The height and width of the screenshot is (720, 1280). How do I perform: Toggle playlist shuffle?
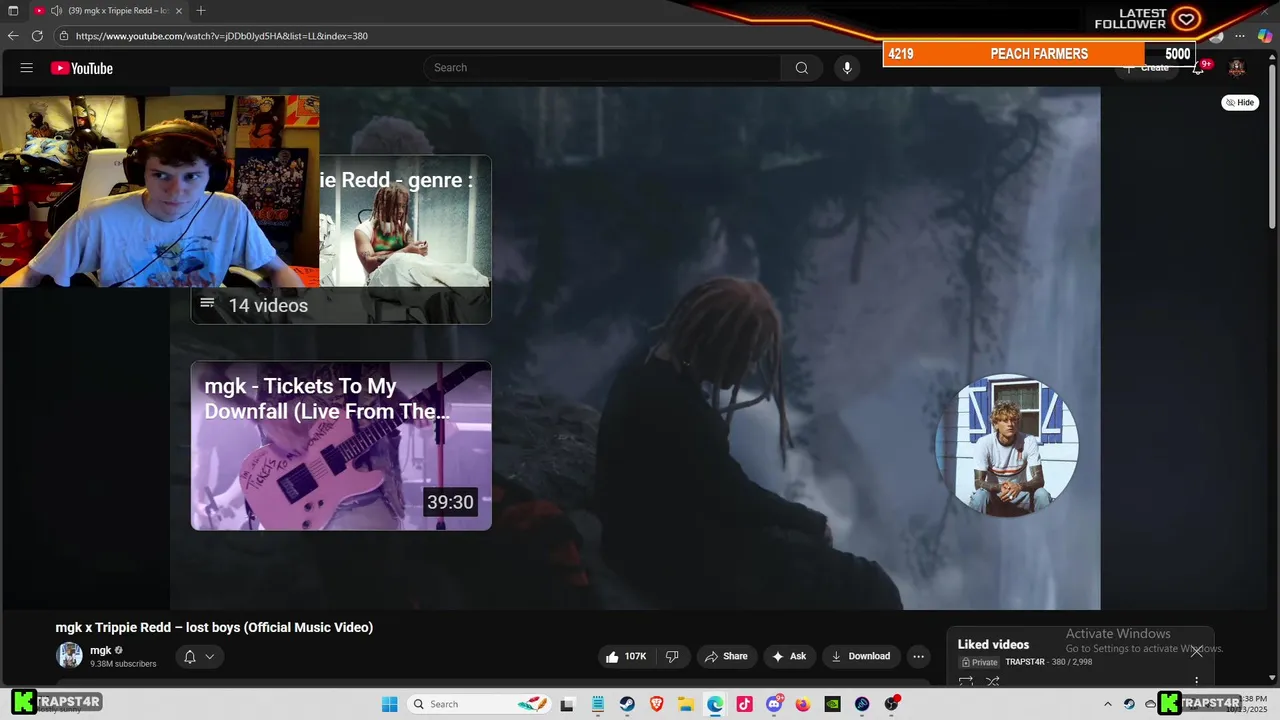(993, 681)
